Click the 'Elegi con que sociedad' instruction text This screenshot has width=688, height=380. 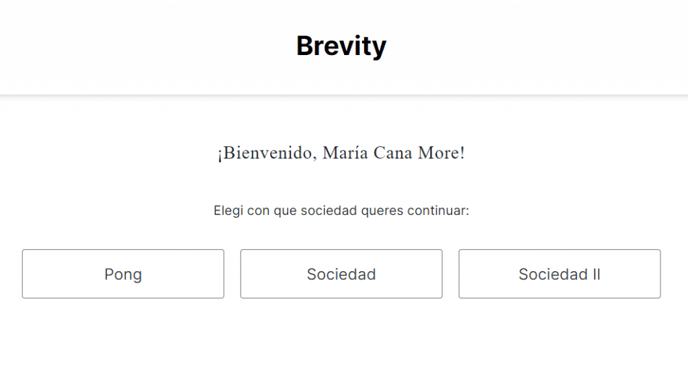pos(341,211)
